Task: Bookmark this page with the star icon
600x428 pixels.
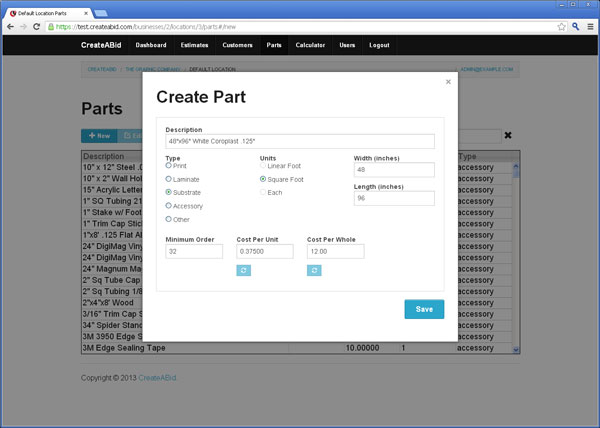Action: coord(562,26)
